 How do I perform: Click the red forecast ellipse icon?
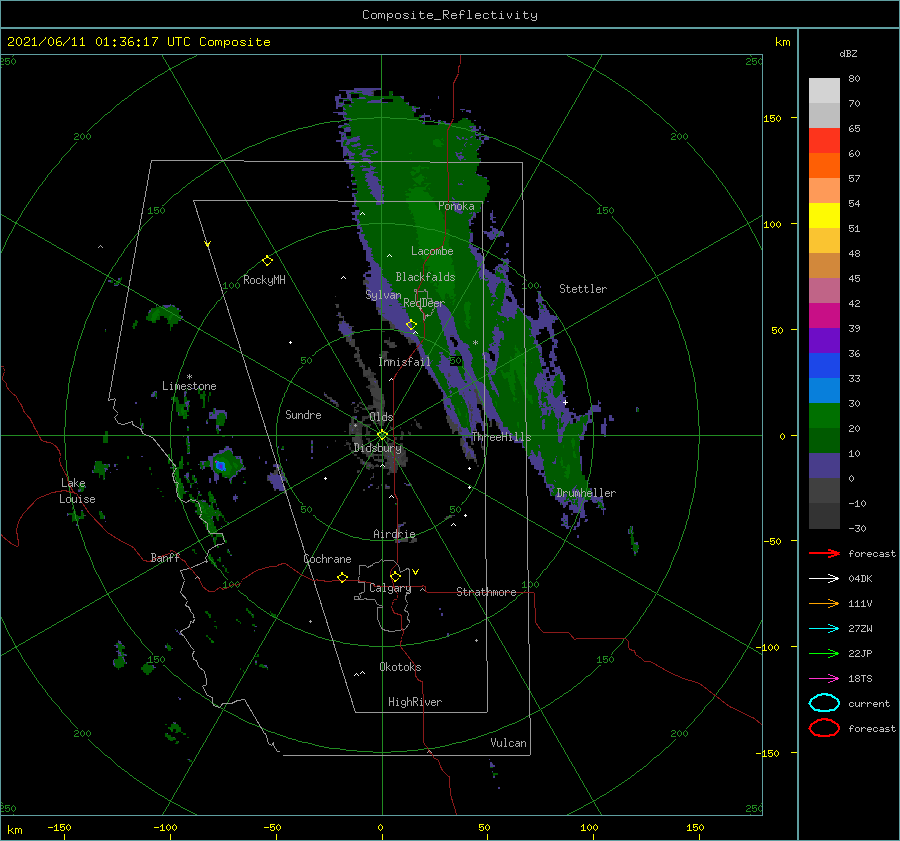[x=824, y=728]
